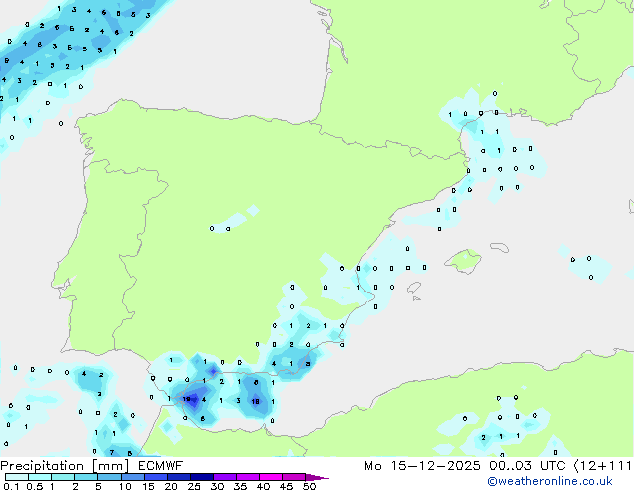Click the 'ECMWF' model label

click(x=161, y=466)
